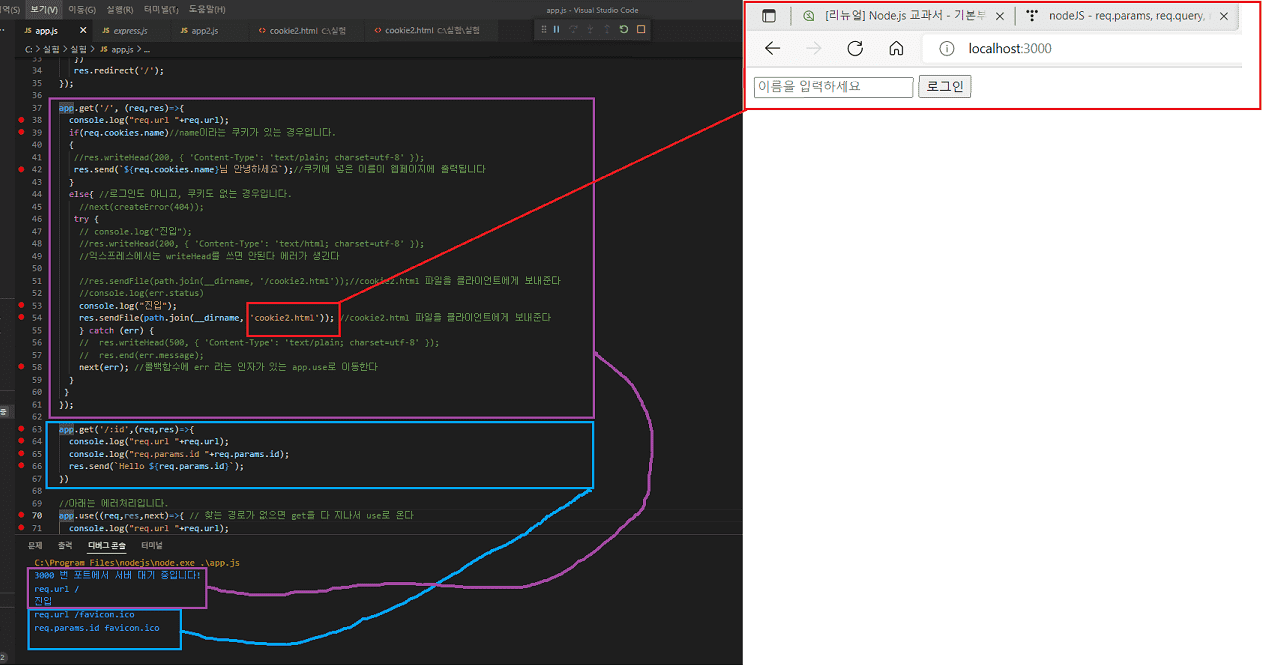Image resolution: width=1273 pixels, height=665 pixels.
Task: Click the 이름을 입력하세요 name input field
Action: point(833,87)
